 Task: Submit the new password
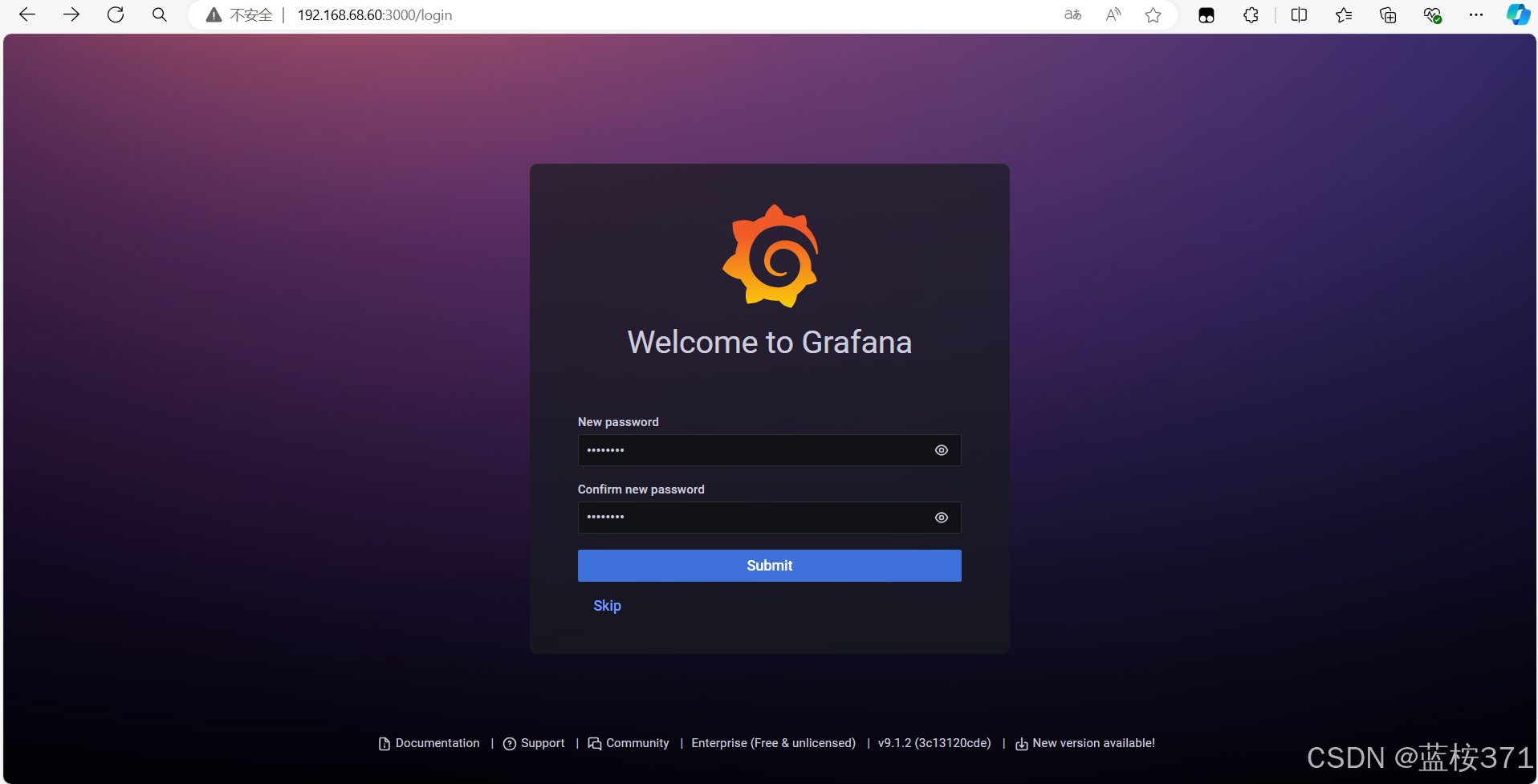(x=769, y=566)
